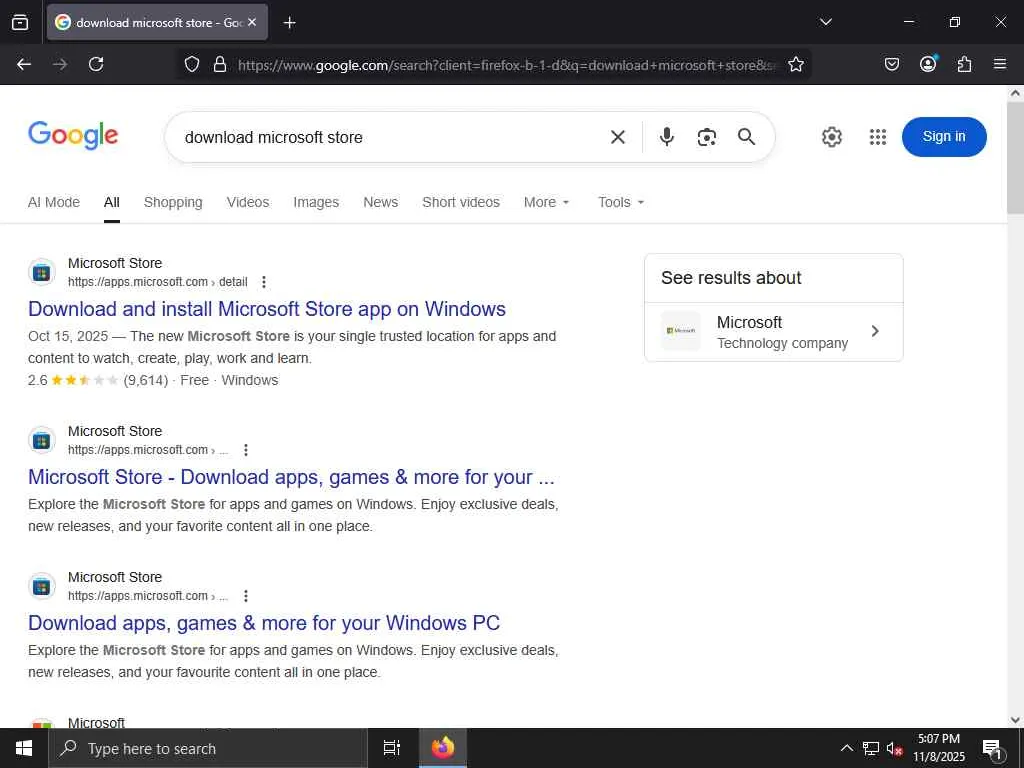The image size is (1024, 768).
Task: Click the 2.6 star rating text
Action: [37, 380]
